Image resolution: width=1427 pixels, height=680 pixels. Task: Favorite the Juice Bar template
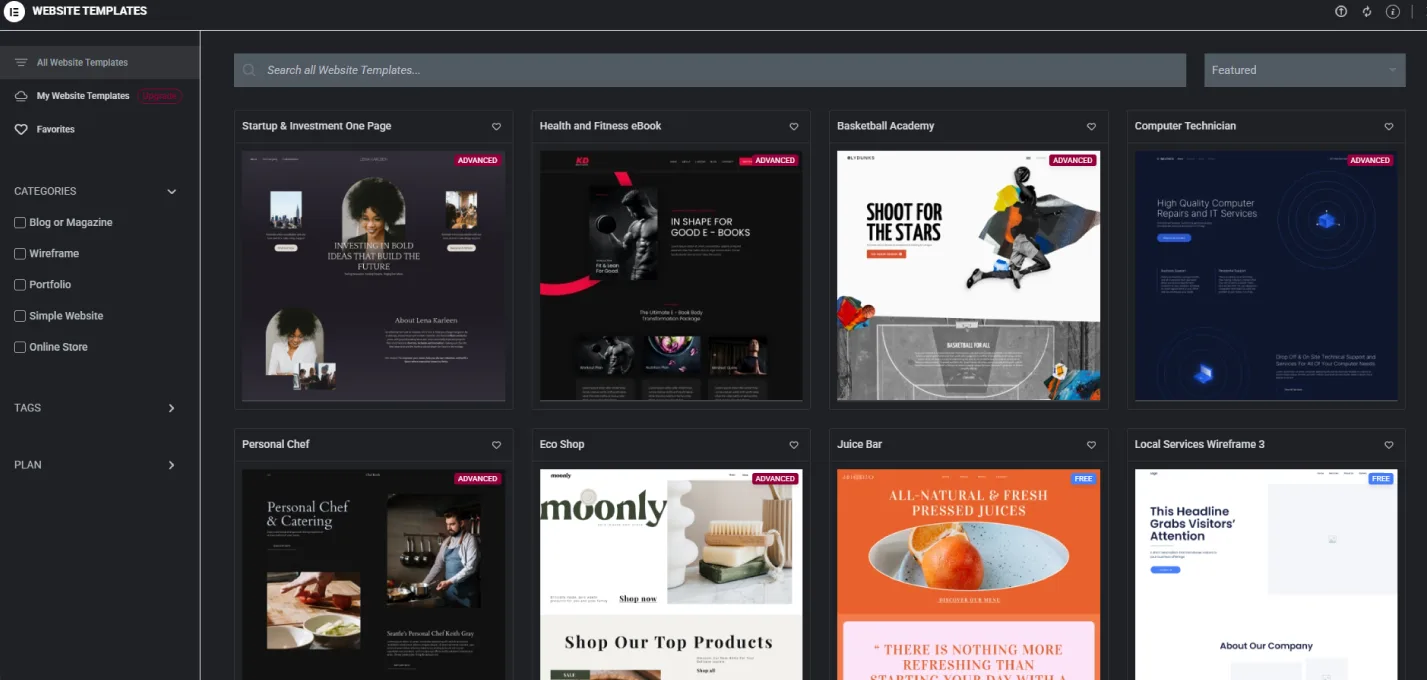click(x=1091, y=445)
